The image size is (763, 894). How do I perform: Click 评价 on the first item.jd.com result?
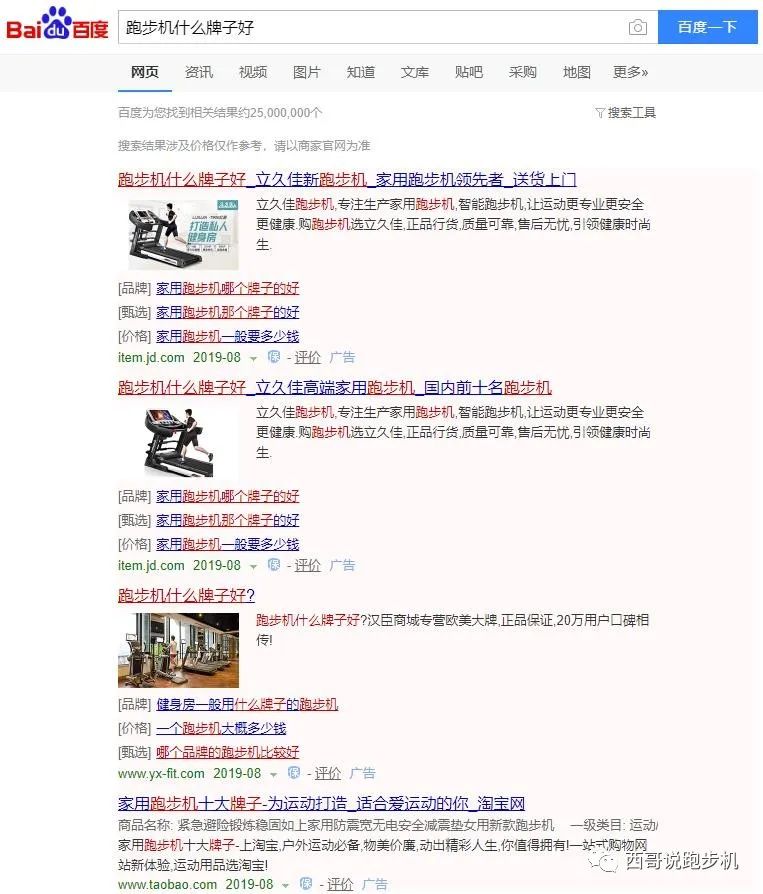coord(307,357)
